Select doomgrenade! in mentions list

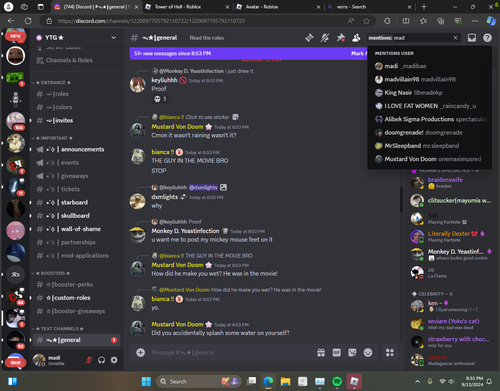pyautogui.click(x=429, y=132)
